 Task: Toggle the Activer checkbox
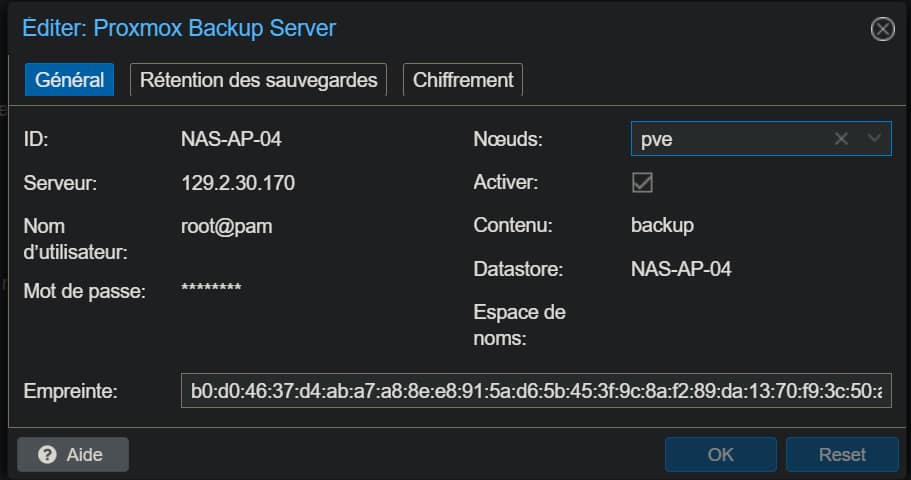[643, 183]
